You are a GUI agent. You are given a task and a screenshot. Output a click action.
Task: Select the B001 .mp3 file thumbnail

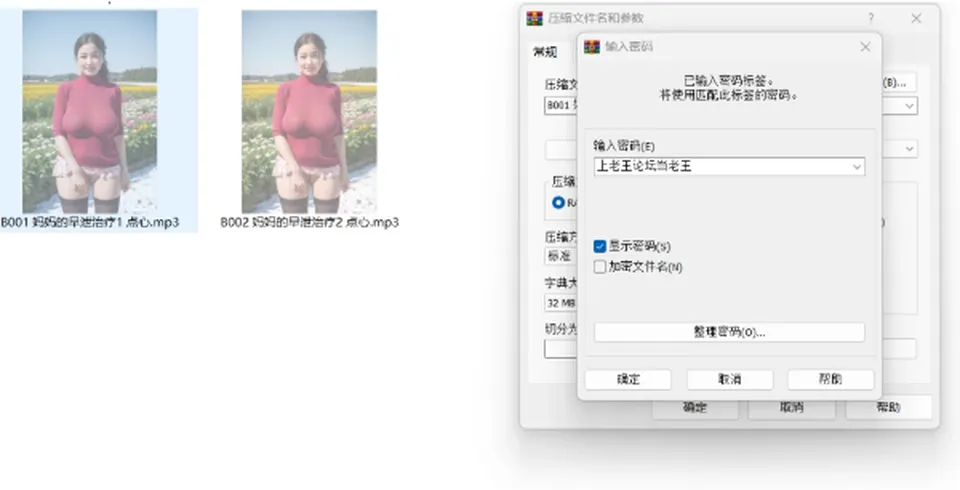pos(89,111)
